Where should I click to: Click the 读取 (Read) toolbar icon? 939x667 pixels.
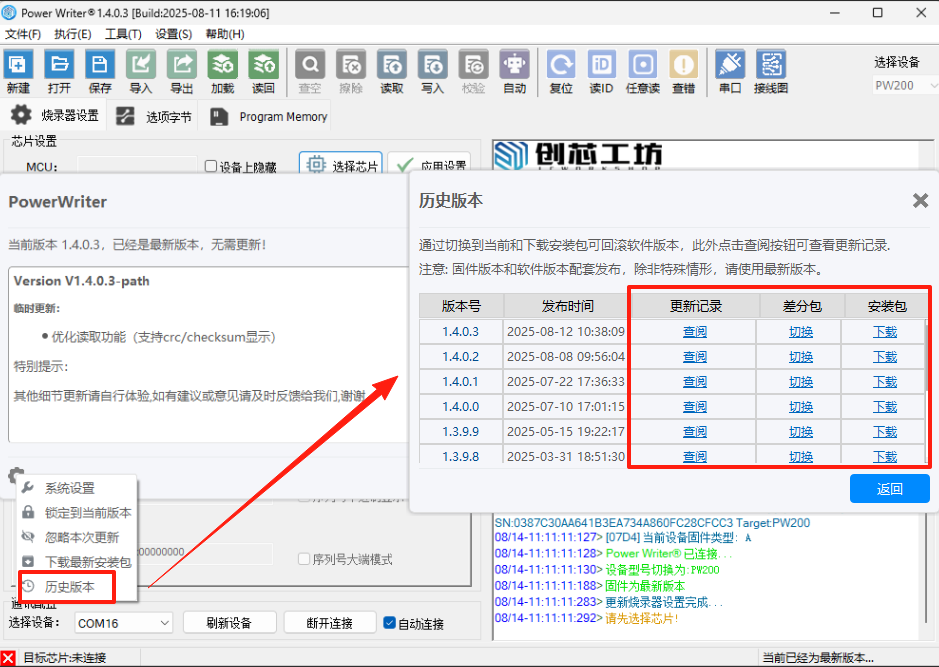(x=392, y=64)
